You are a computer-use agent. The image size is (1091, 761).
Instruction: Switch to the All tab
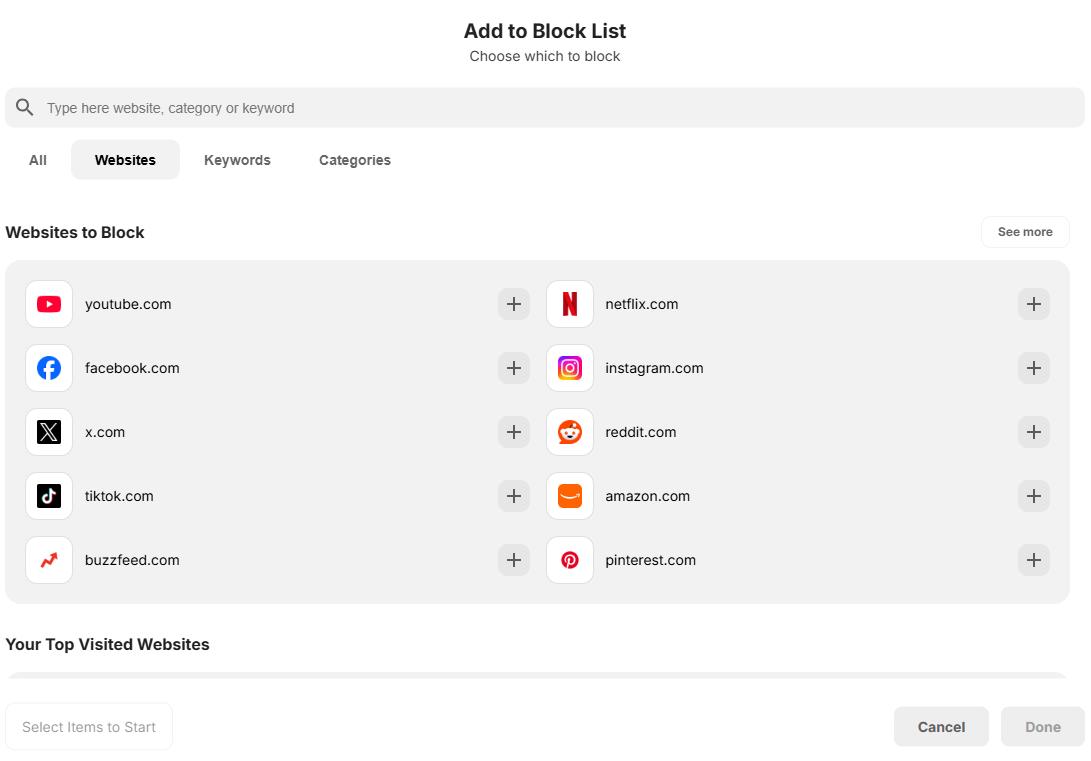coord(38,160)
